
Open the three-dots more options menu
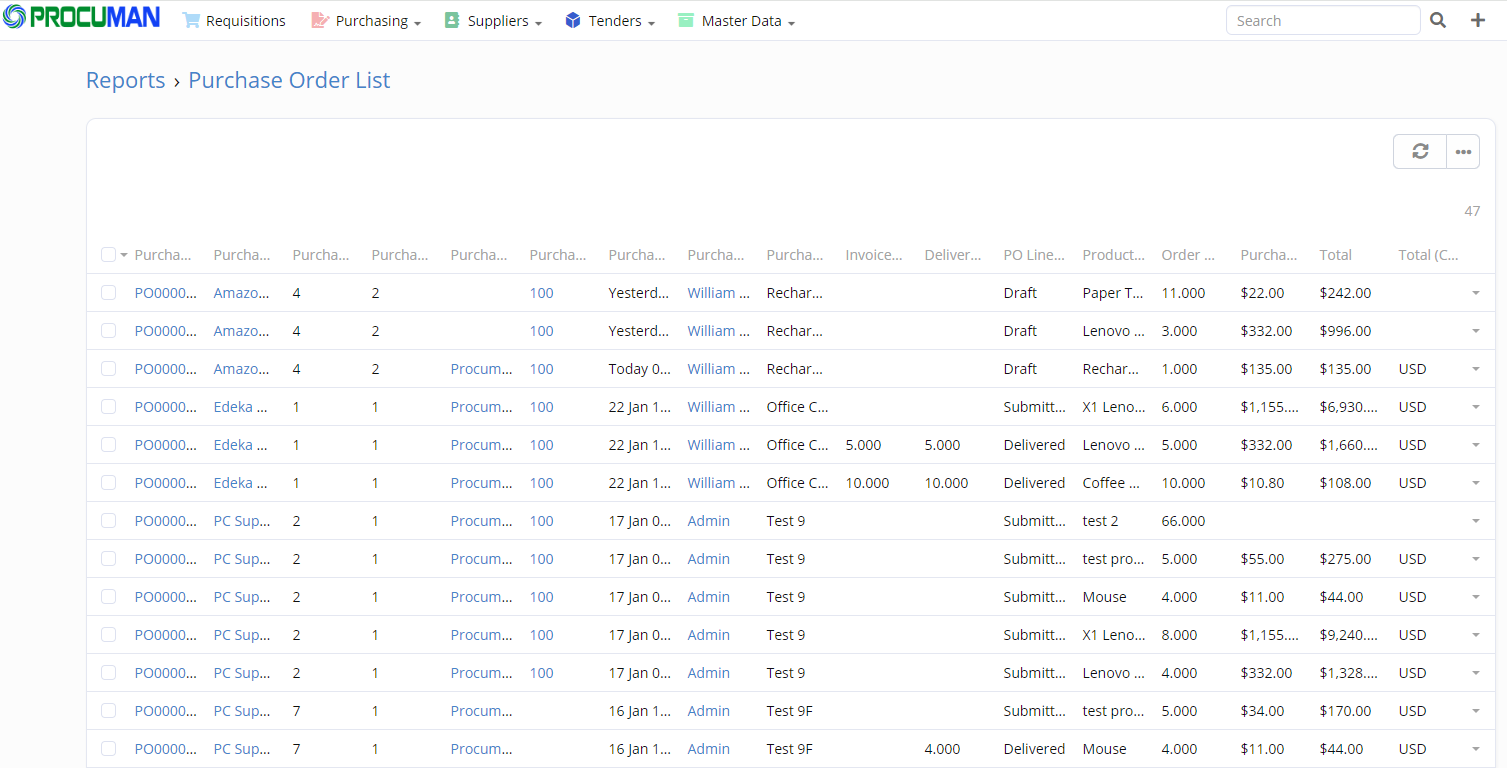point(1463,151)
